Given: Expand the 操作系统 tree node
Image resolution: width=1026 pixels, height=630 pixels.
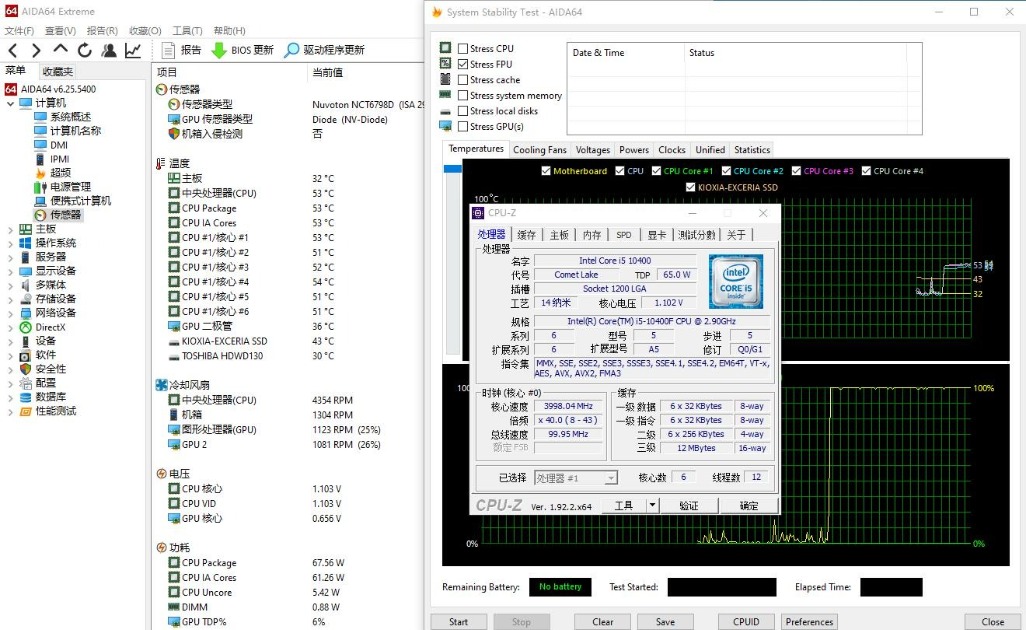Looking at the screenshot, I should tap(10, 243).
